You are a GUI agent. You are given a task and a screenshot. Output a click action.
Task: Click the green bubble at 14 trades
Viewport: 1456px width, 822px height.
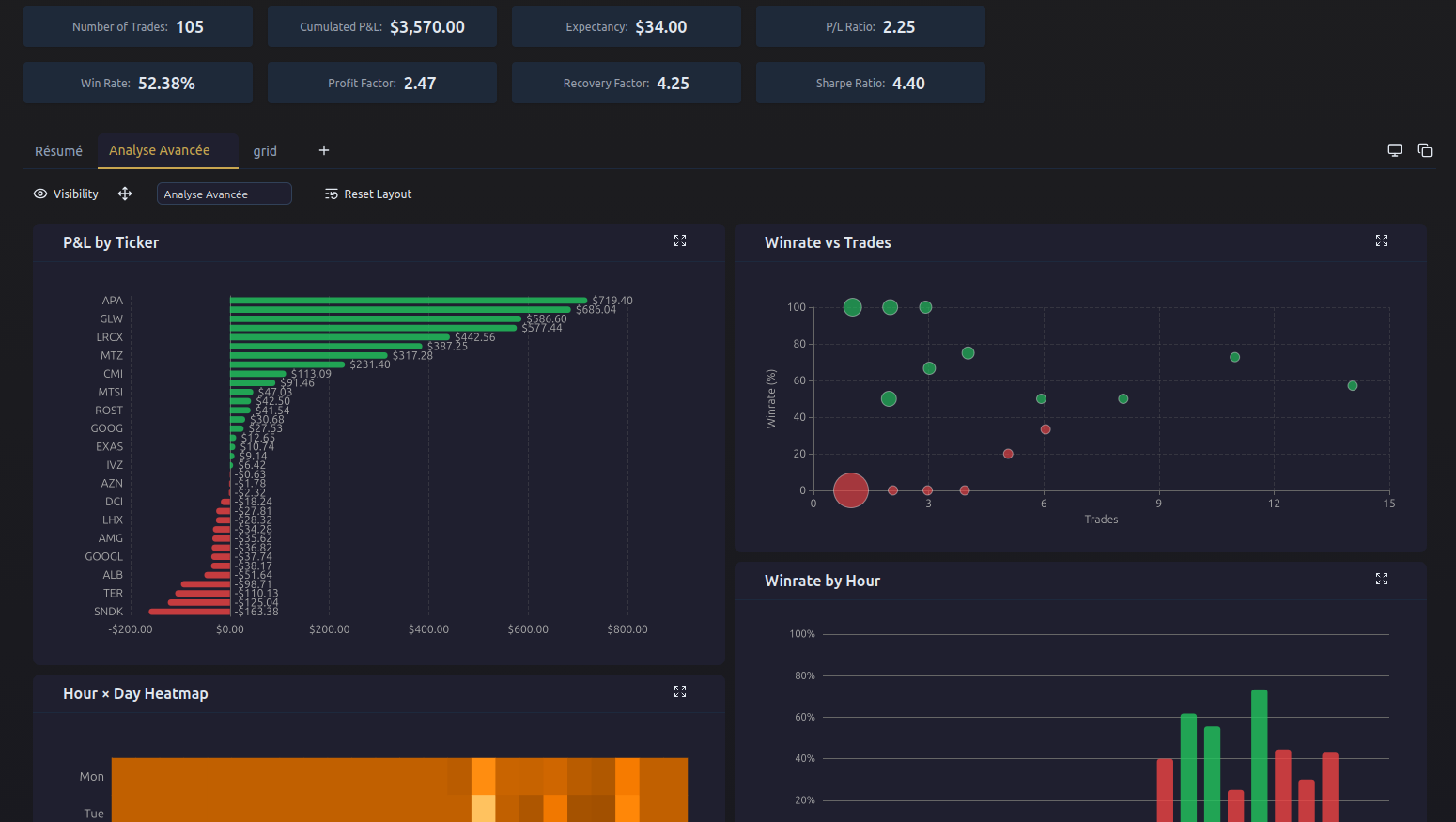[1353, 386]
